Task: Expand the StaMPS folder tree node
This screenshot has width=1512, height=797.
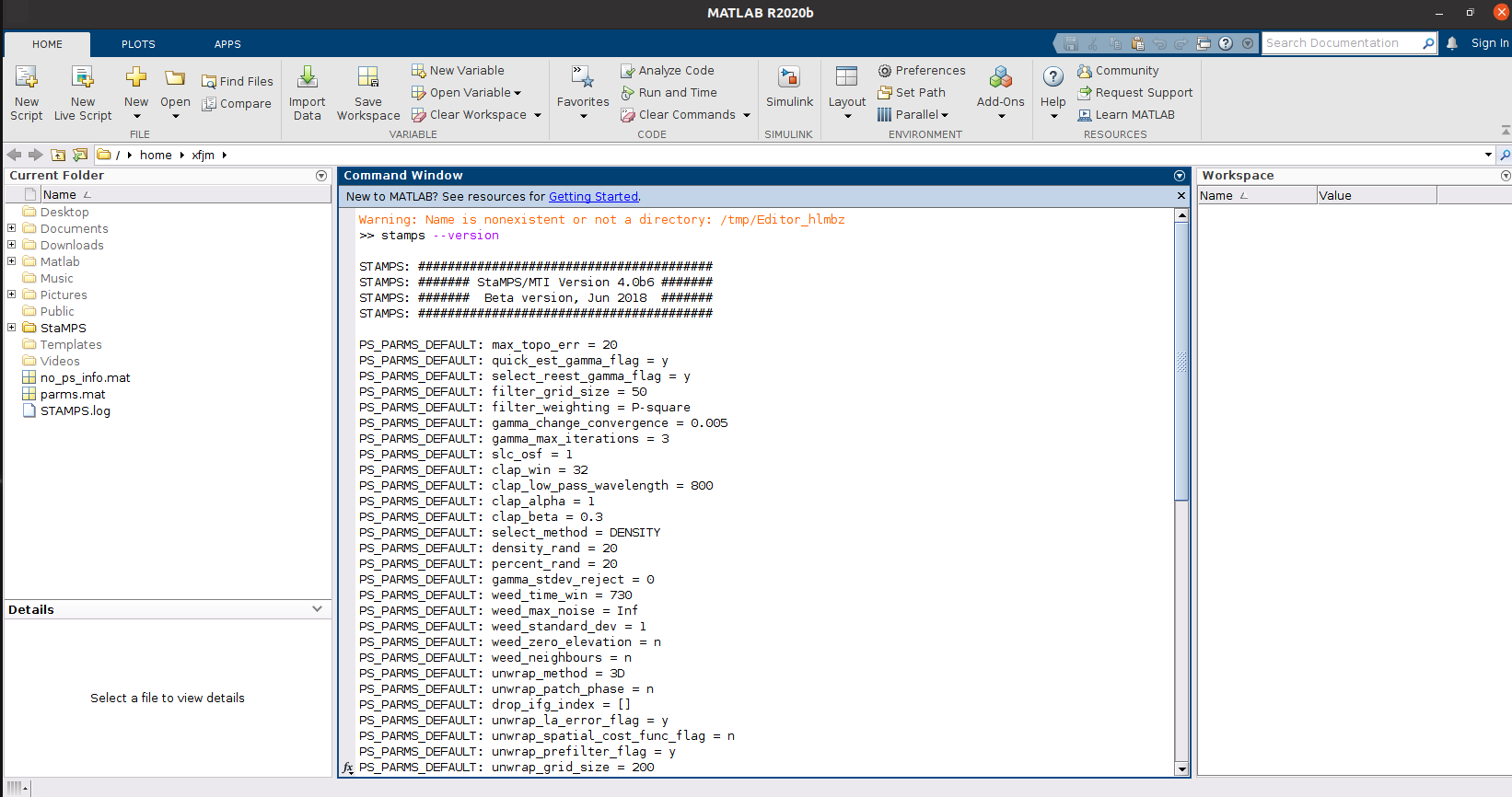Action: pos(12,328)
